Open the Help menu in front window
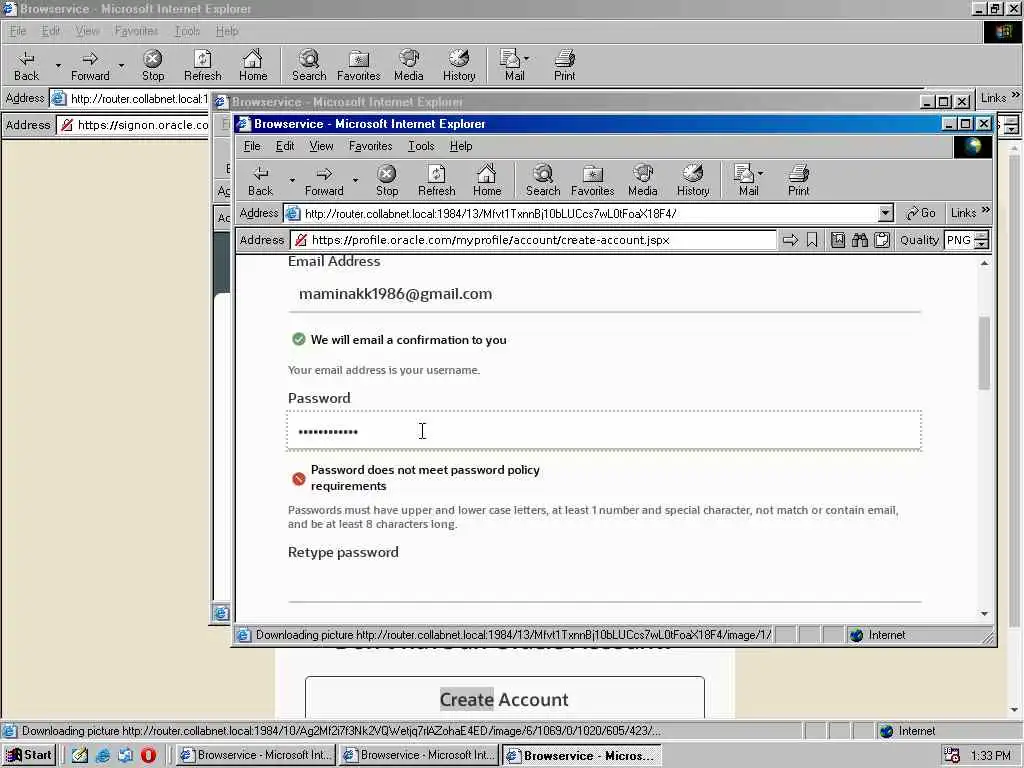 coord(460,146)
